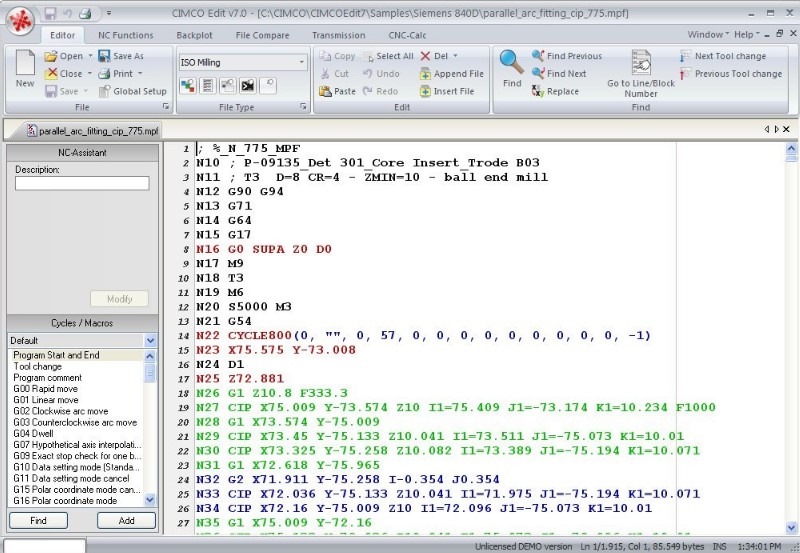
Task: Jump to Previous Tool change
Action: [731, 74]
